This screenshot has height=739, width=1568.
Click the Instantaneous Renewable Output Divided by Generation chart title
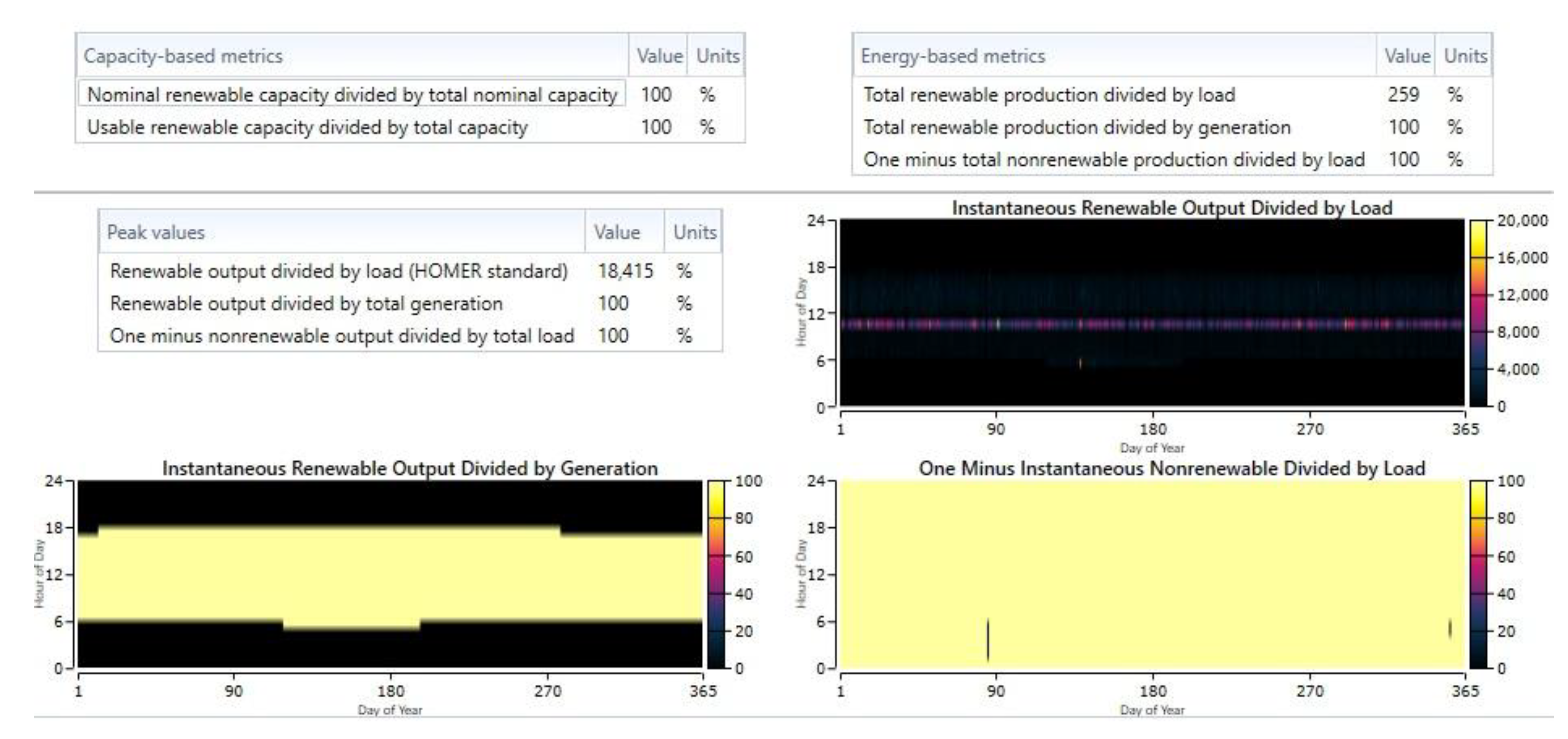(x=410, y=469)
